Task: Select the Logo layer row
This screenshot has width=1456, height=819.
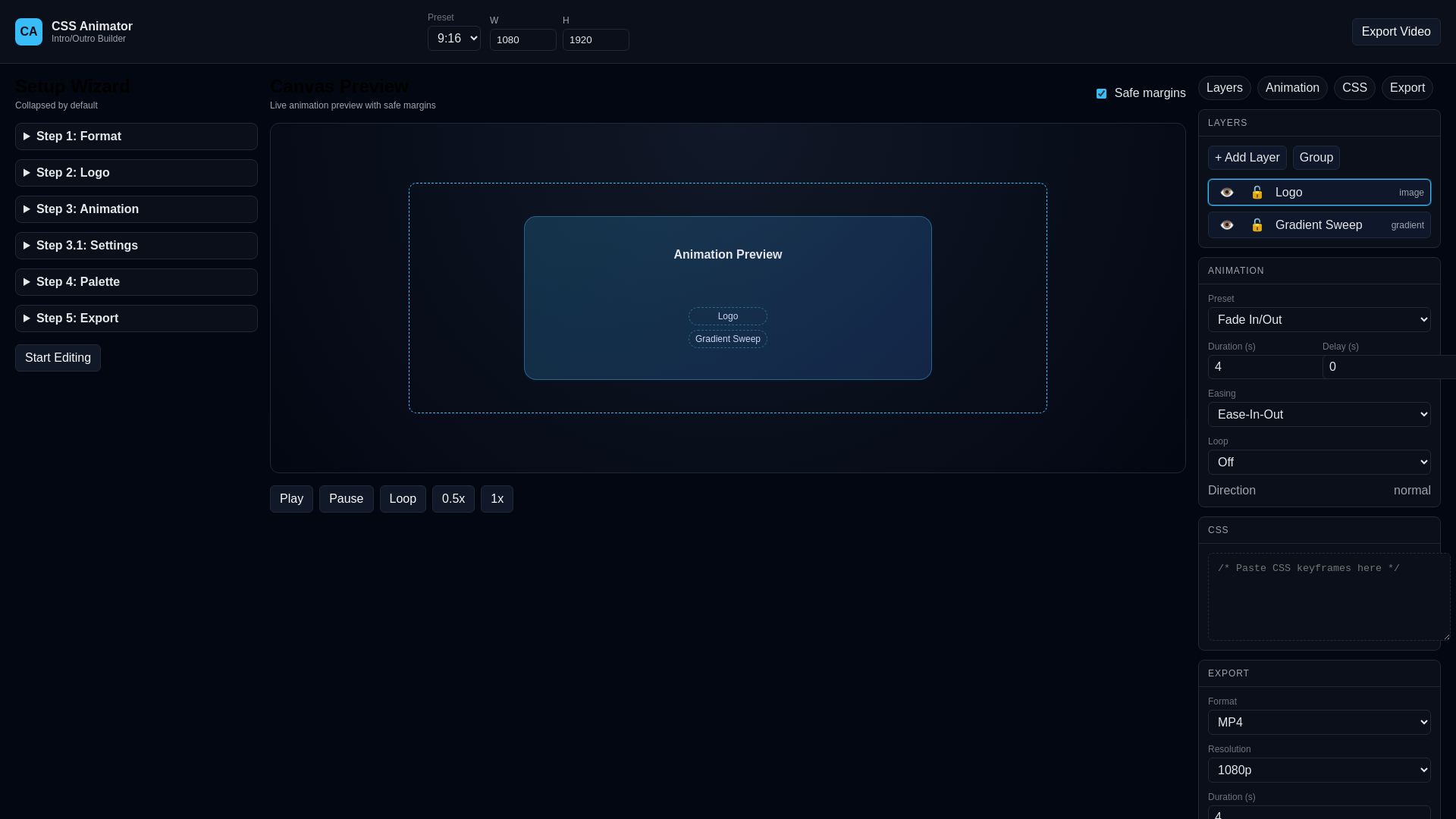Action: 1319,193
